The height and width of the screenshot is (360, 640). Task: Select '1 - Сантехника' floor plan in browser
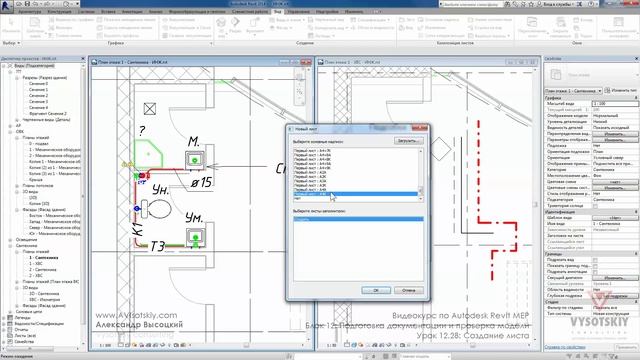43,258
